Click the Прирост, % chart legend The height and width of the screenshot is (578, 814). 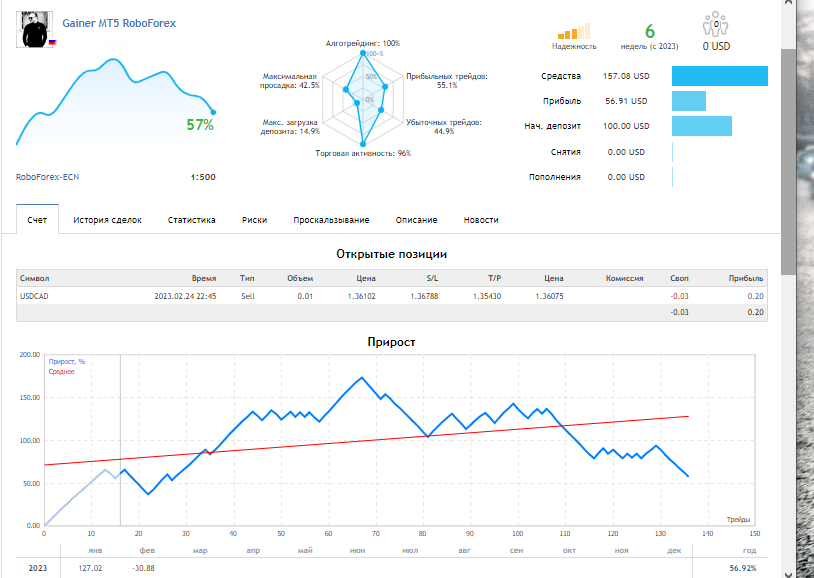point(67,361)
